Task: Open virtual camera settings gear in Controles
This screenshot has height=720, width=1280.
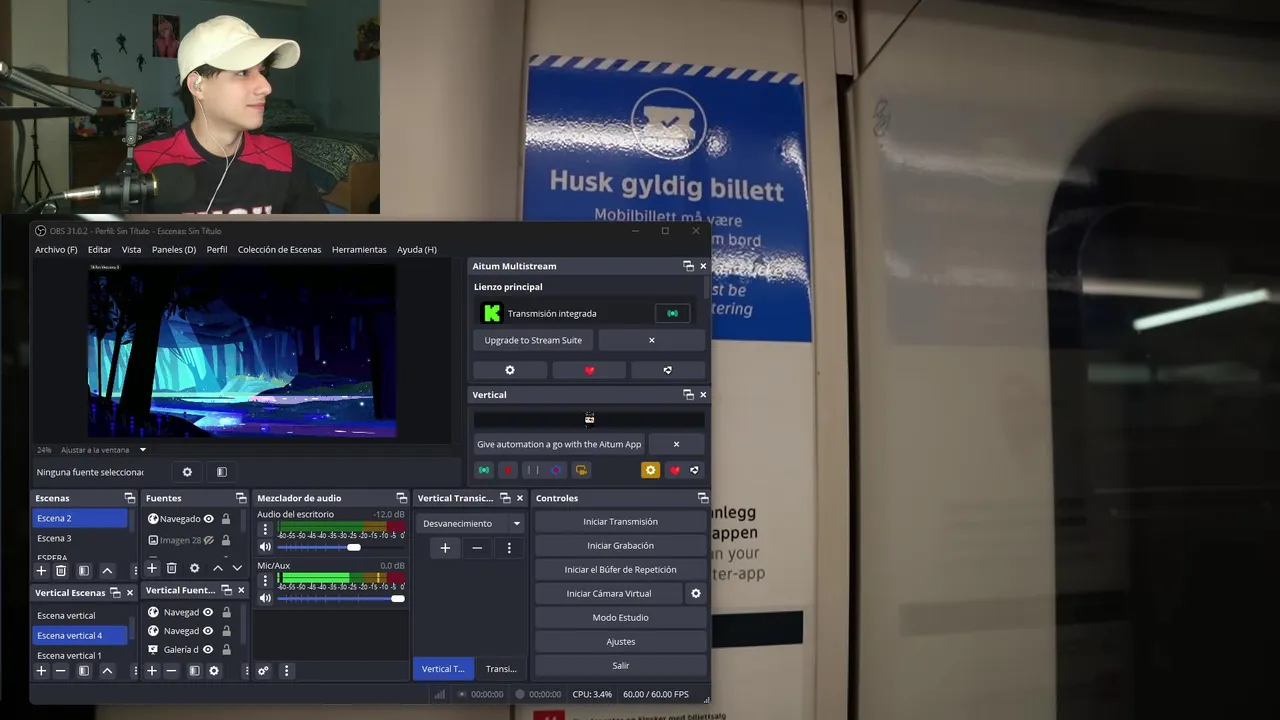Action: (696, 593)
